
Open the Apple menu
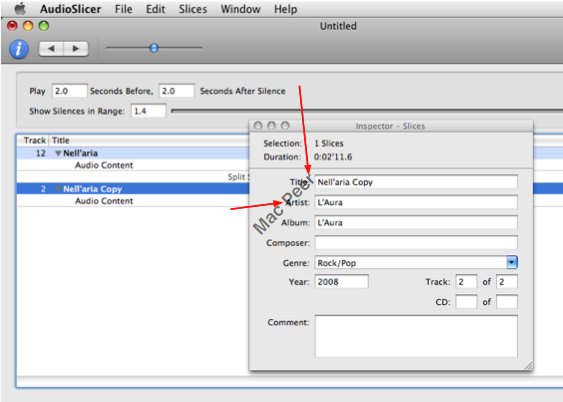coord(20,9)
